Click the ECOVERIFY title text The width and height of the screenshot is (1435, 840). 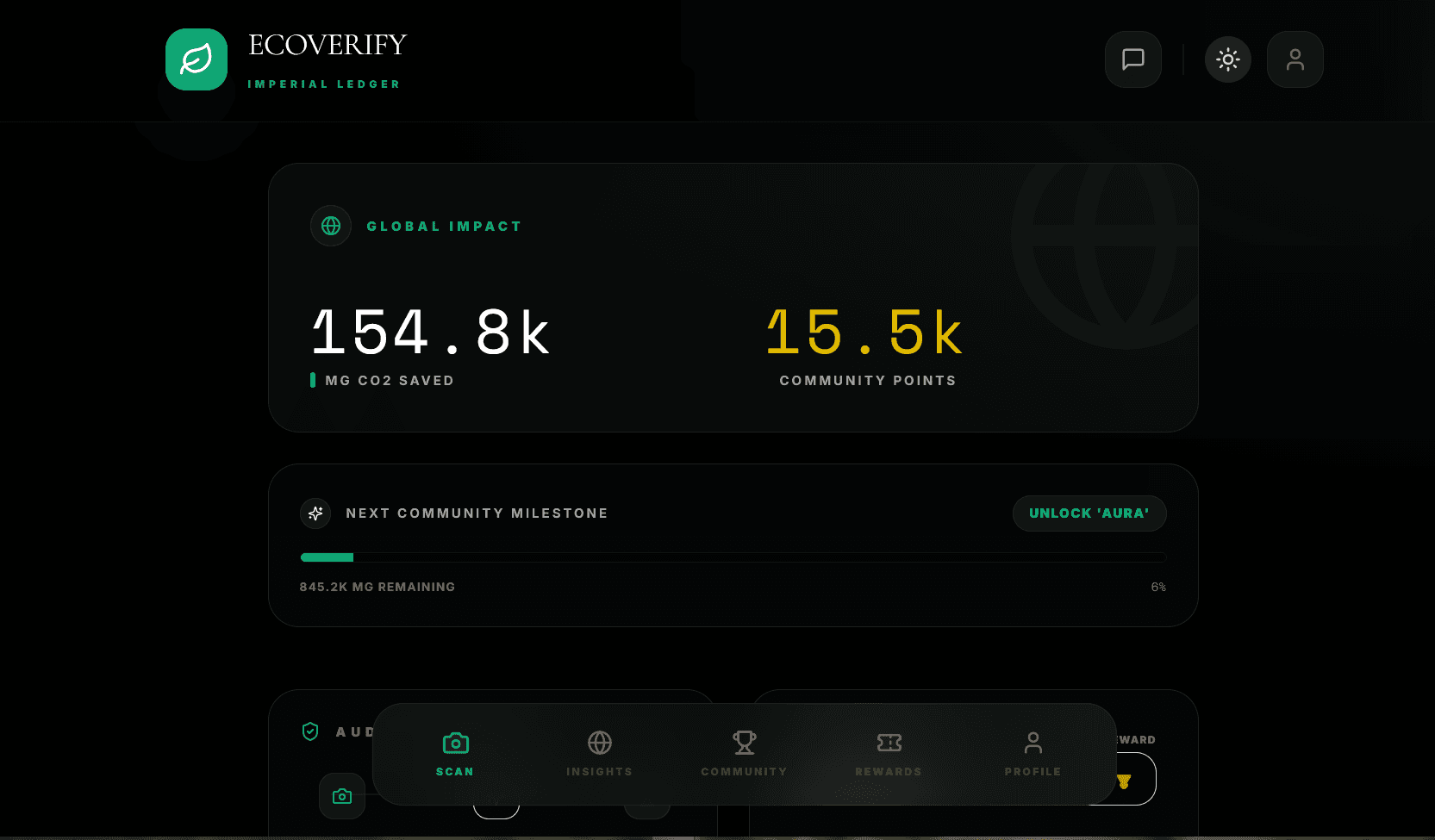click(328, 44)
